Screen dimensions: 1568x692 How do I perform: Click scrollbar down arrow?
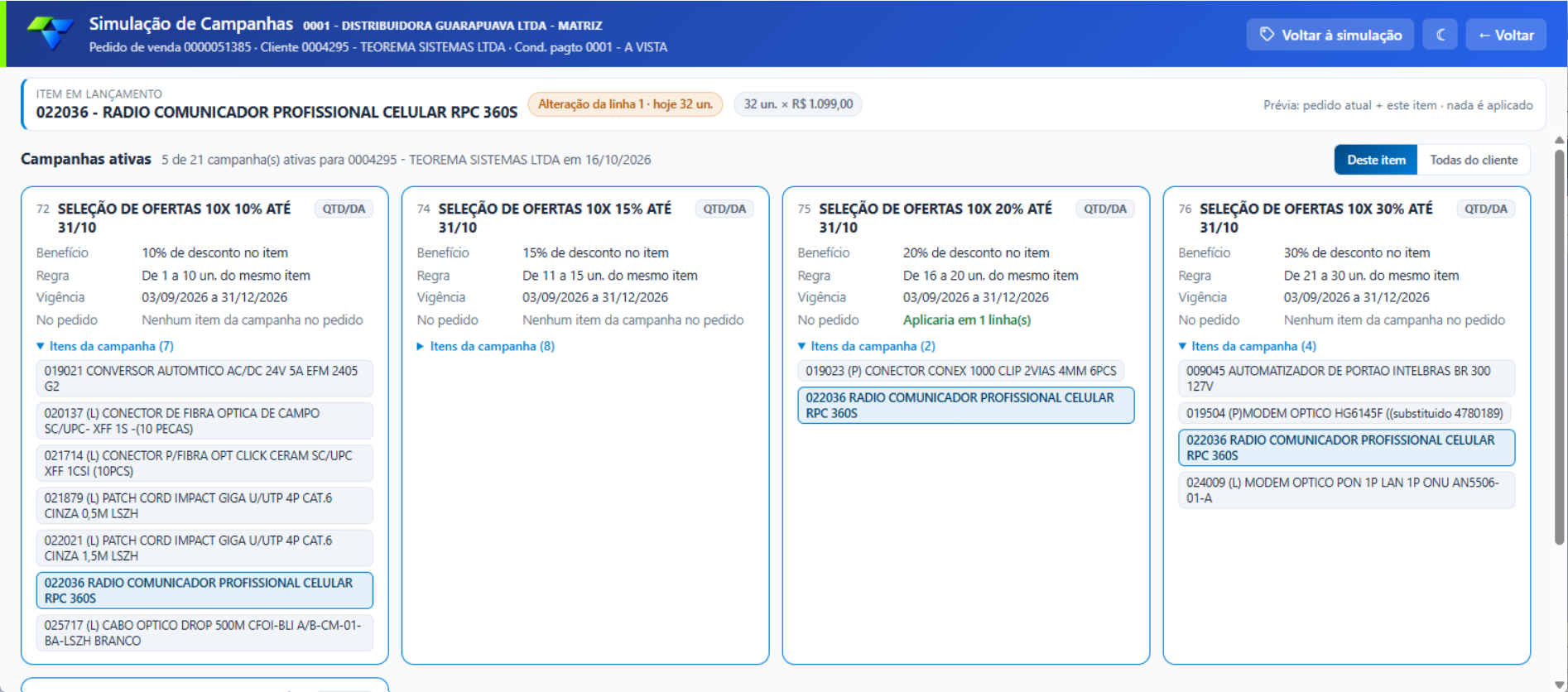[1560, 685]
